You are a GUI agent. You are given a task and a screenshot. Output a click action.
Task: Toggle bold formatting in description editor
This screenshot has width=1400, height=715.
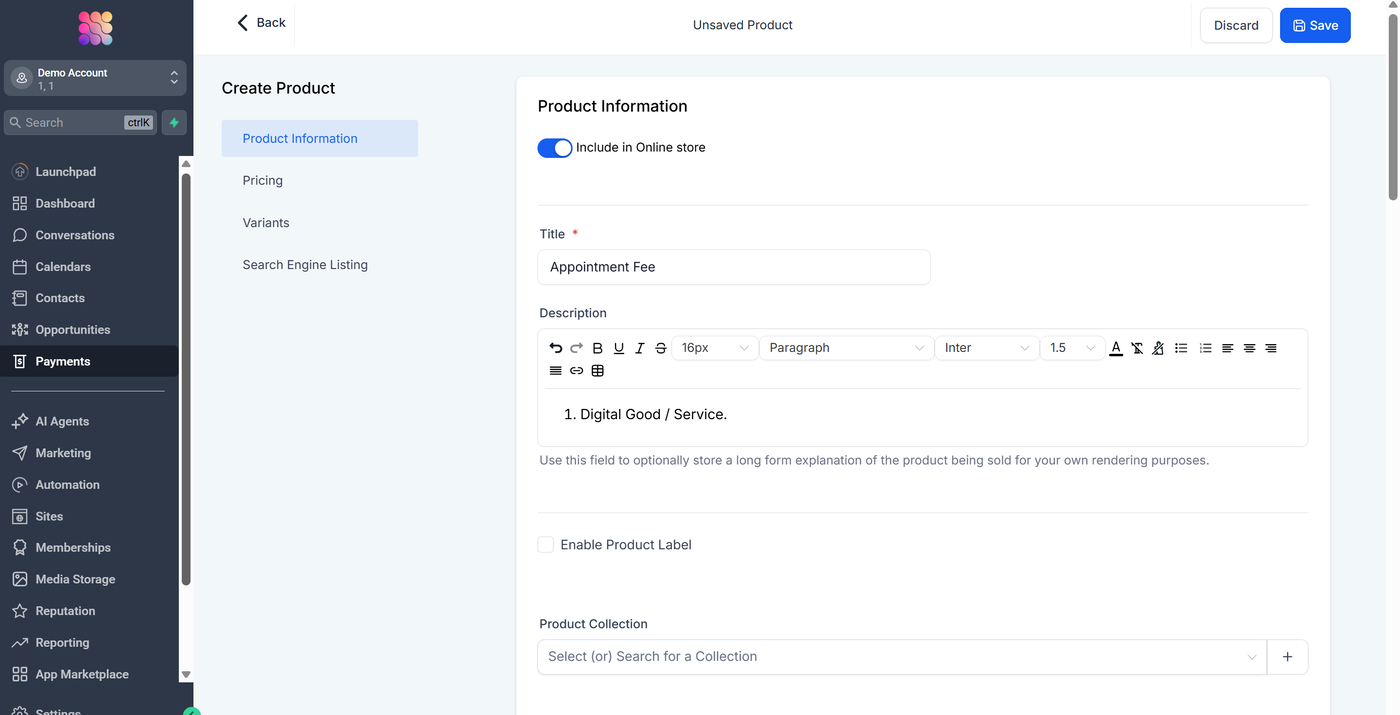point(598,348)
